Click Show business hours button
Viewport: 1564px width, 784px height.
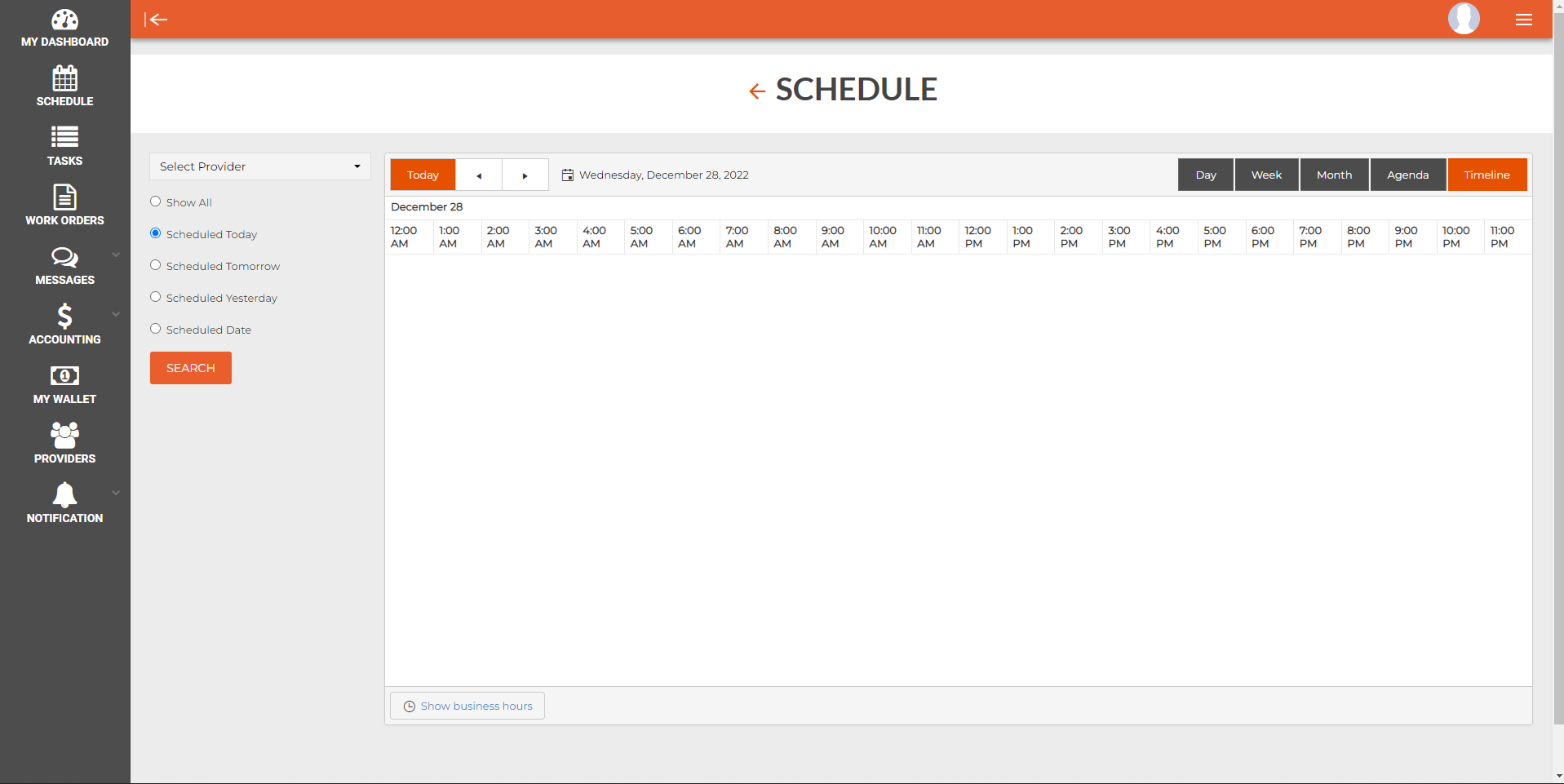(467, 706)
